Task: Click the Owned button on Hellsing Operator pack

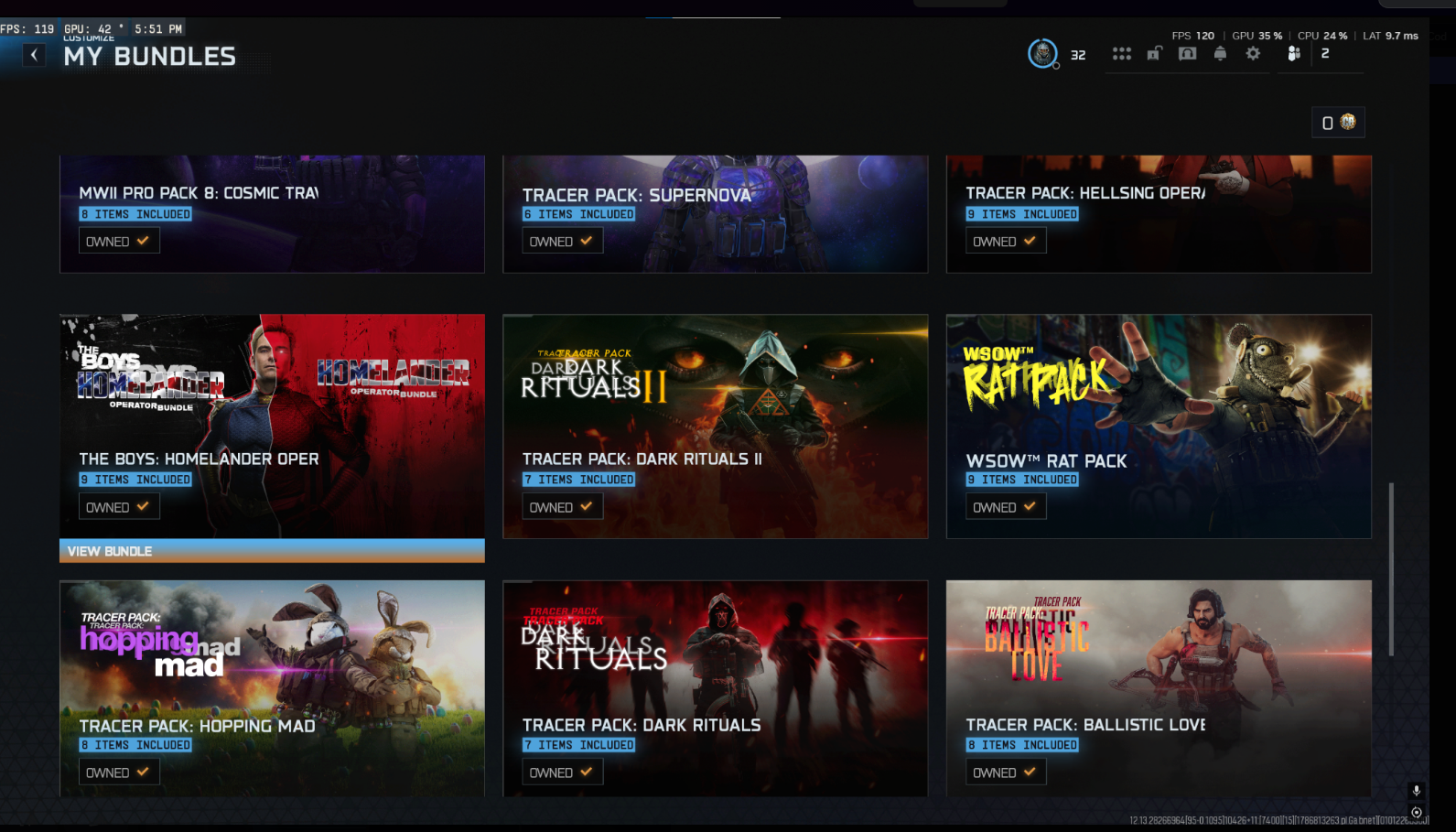Action: [x=1006, y=241]
